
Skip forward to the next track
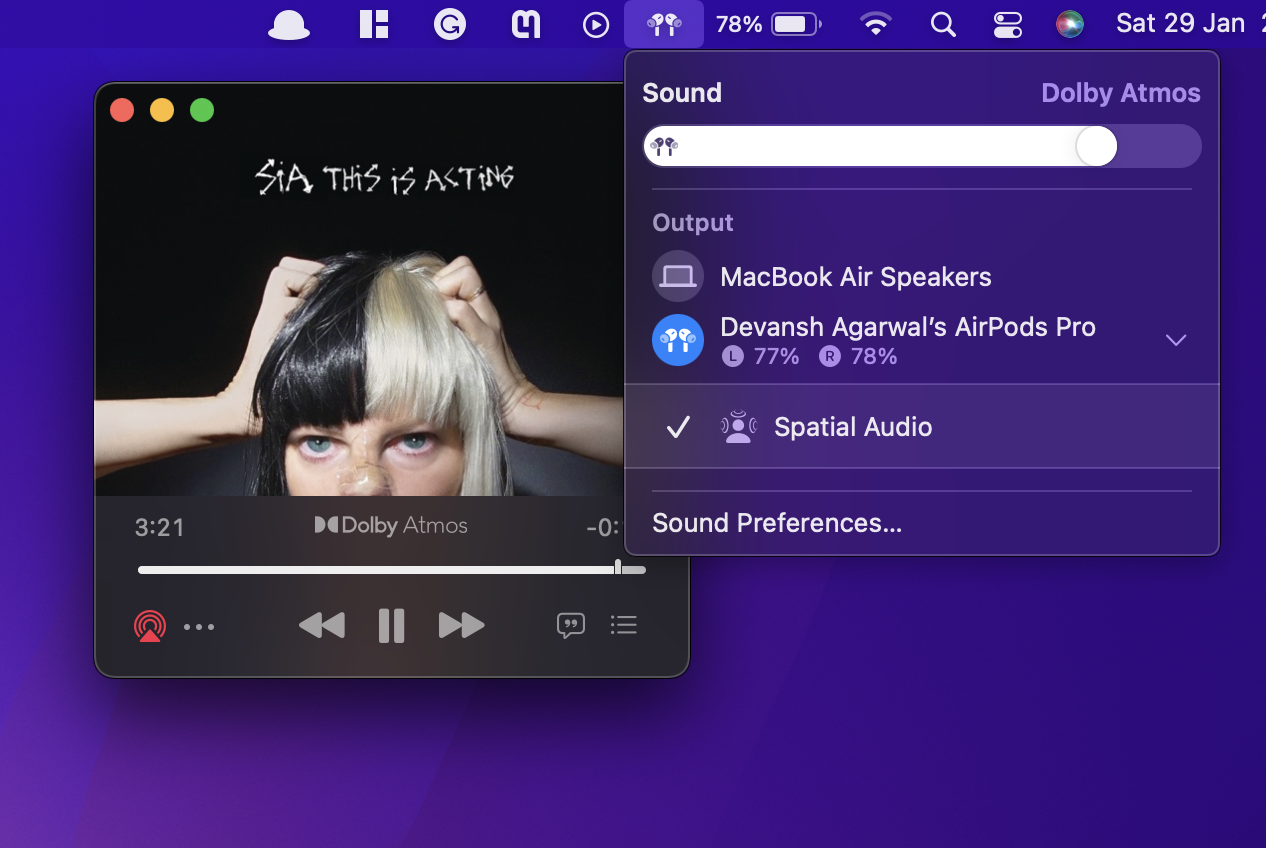coord(461,626)
